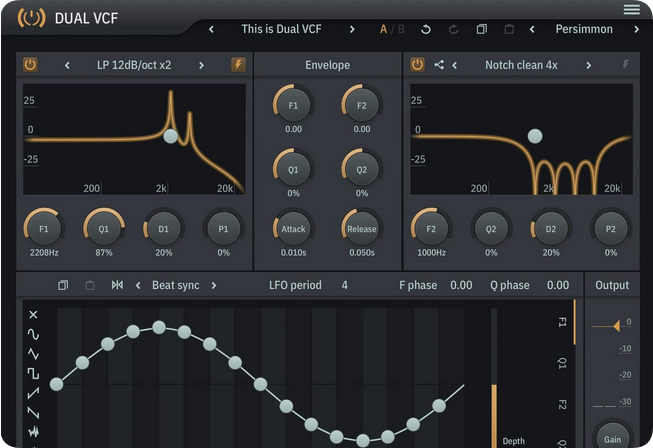Select previous filter type before LP 12dB/oct x2
This screenshot has width=653, height=448.
coord(67,65)
